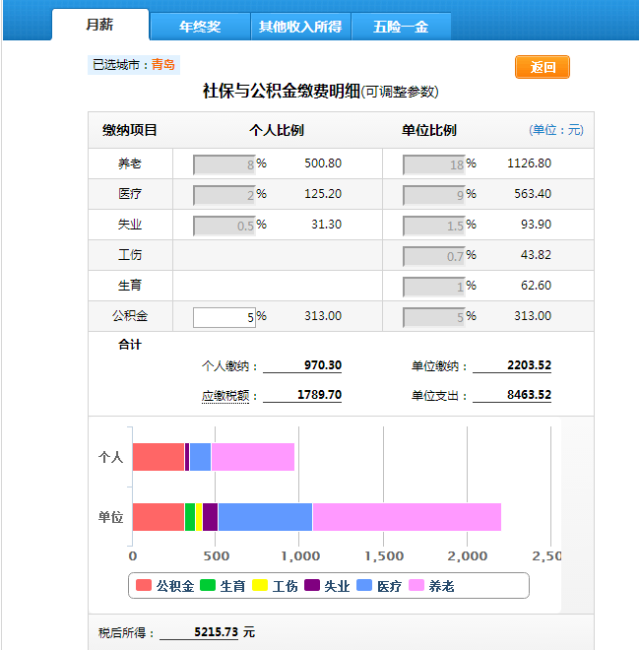The height and width of the screenshot is (650, 640).
Task: Click the employer 养老 18% field
Action: pos(434,164)
